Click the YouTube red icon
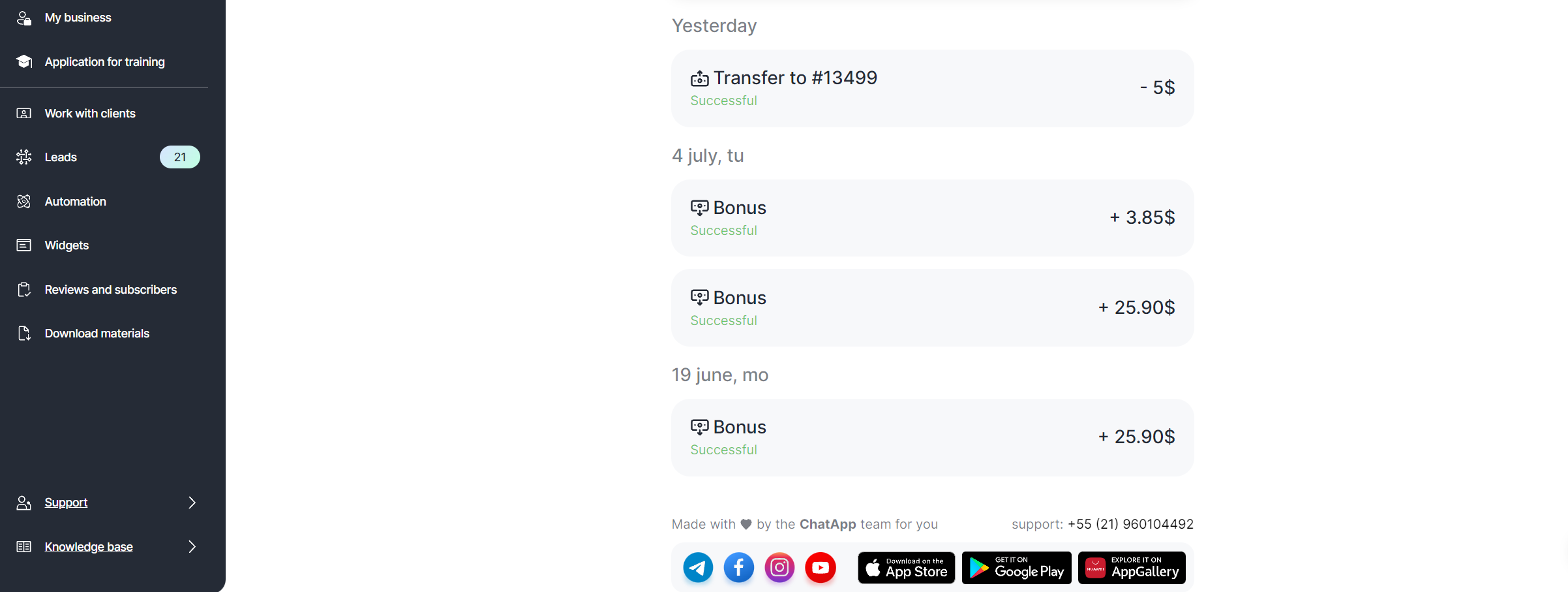 [821, 567]
